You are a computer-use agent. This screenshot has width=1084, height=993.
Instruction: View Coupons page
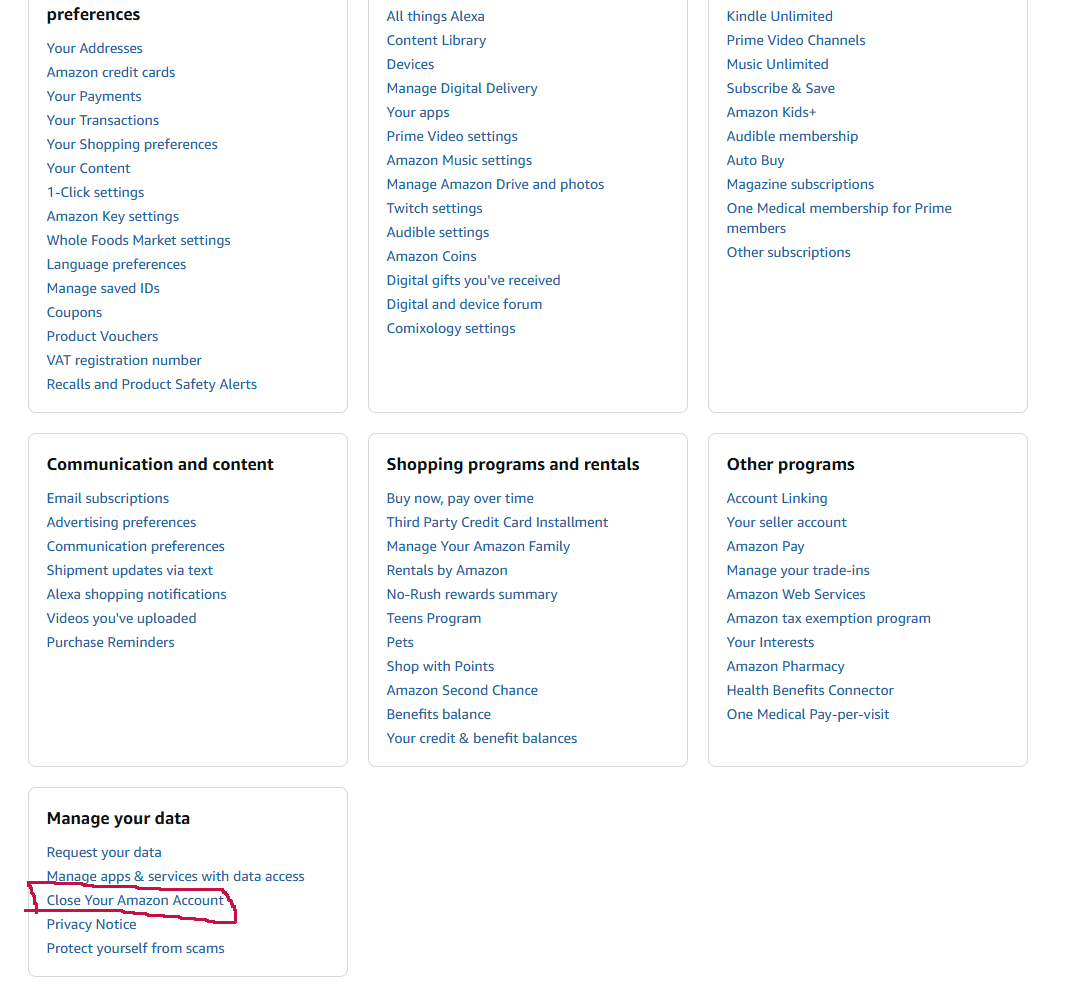(75, 313)
